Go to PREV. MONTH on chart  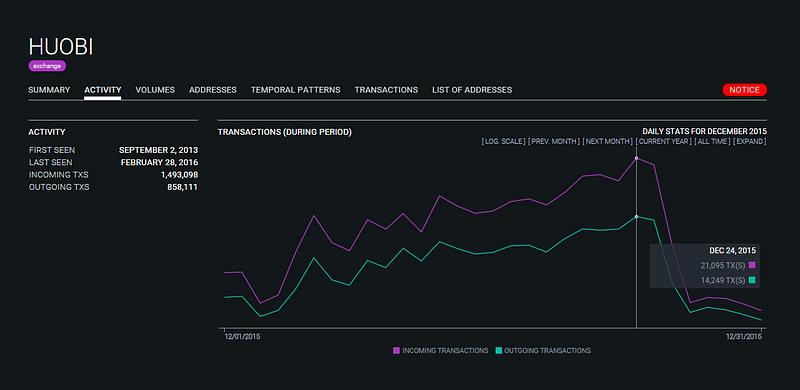(554, 141)
